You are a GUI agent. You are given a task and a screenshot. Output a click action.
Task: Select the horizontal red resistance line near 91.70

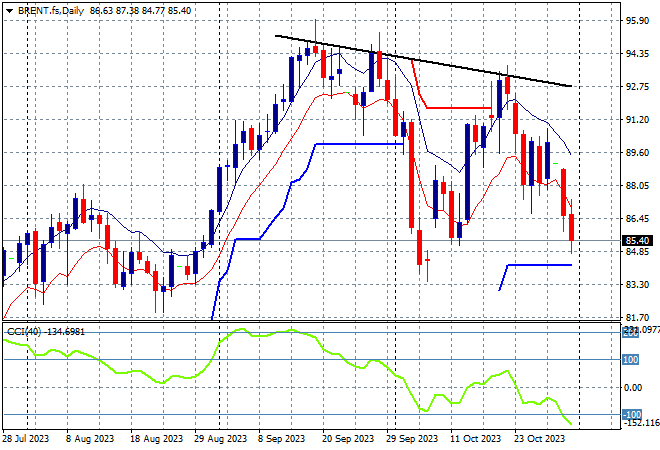pos(459,108)
